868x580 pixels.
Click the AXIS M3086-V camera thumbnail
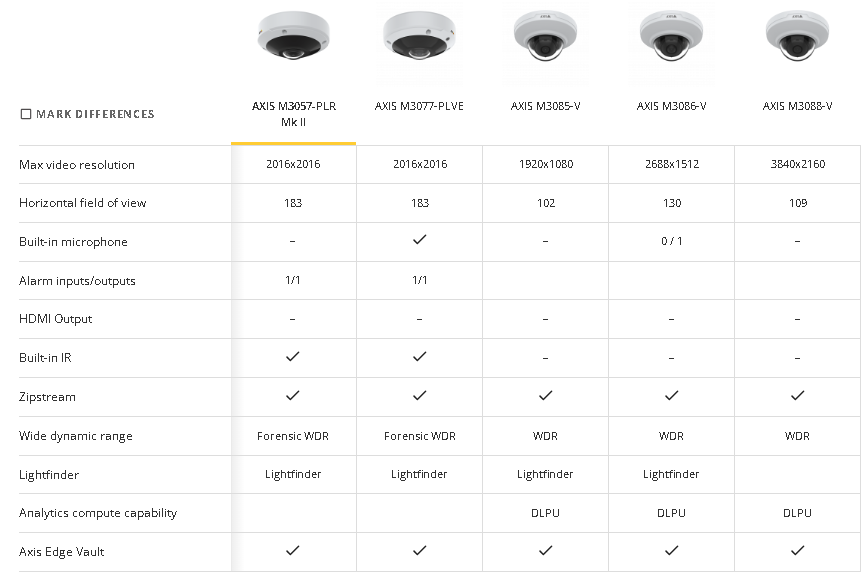pos(671,35)
